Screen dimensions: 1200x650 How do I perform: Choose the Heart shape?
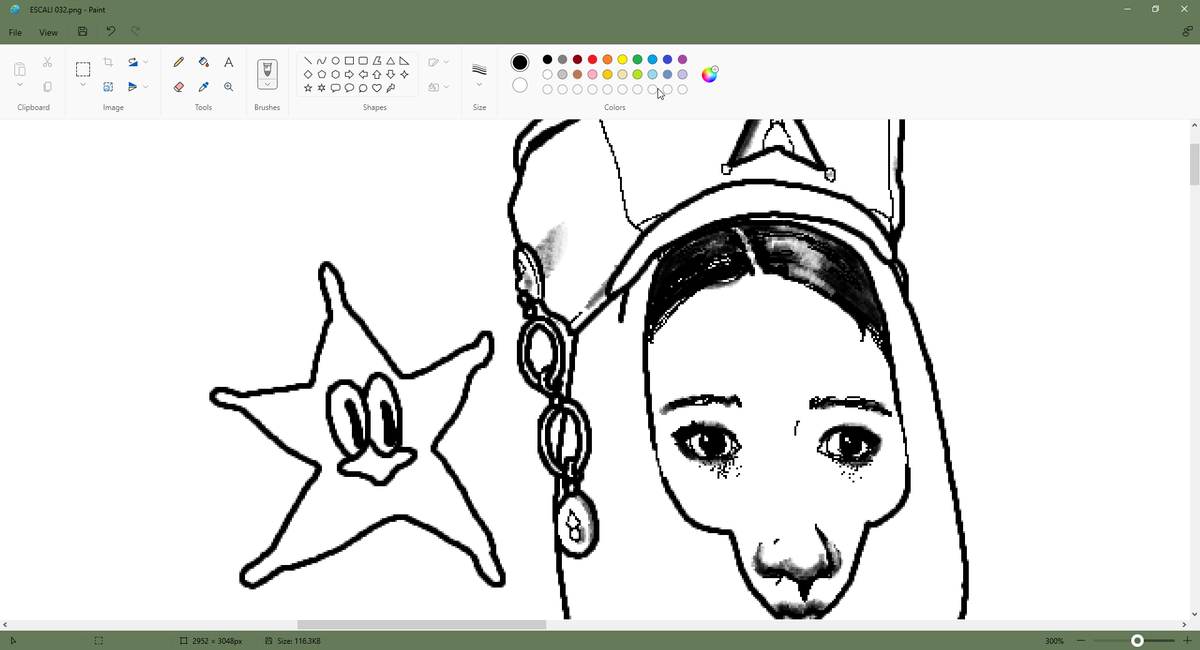click(376, 87)
